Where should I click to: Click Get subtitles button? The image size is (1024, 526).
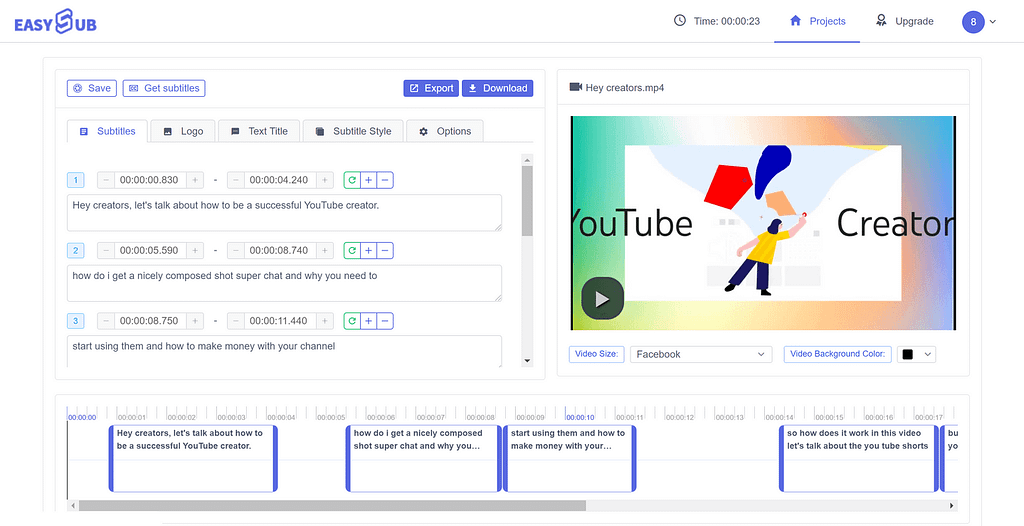tap(164, 88)
